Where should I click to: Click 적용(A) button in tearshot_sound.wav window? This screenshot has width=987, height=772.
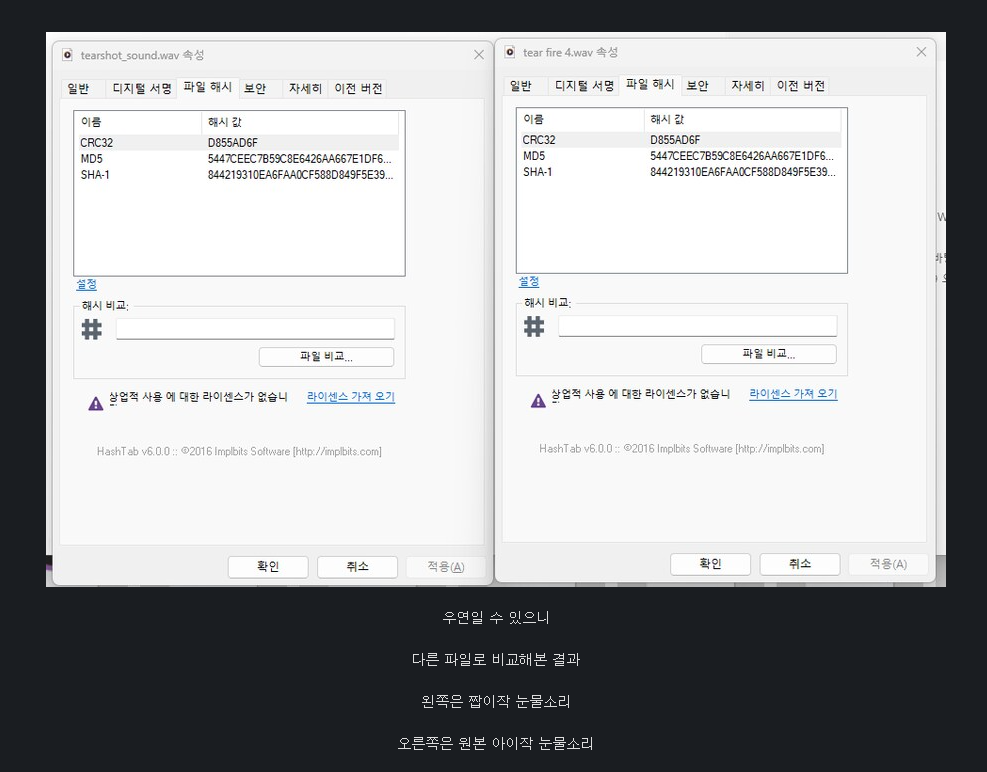coord(446,567)
